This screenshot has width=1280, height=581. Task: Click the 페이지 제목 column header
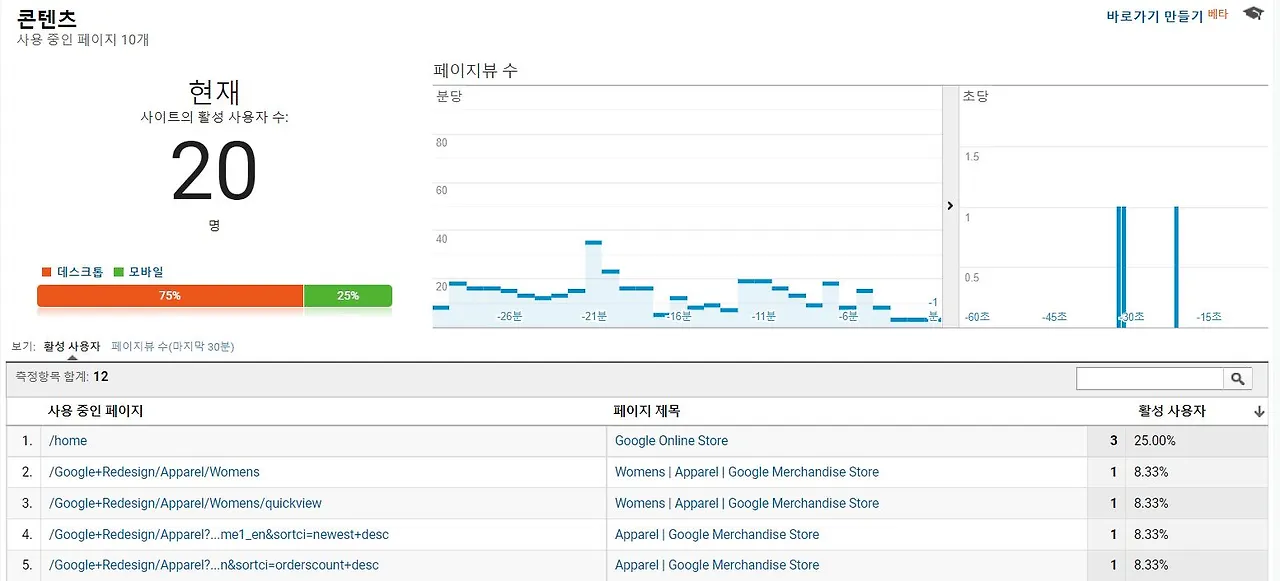click(647, 411)
